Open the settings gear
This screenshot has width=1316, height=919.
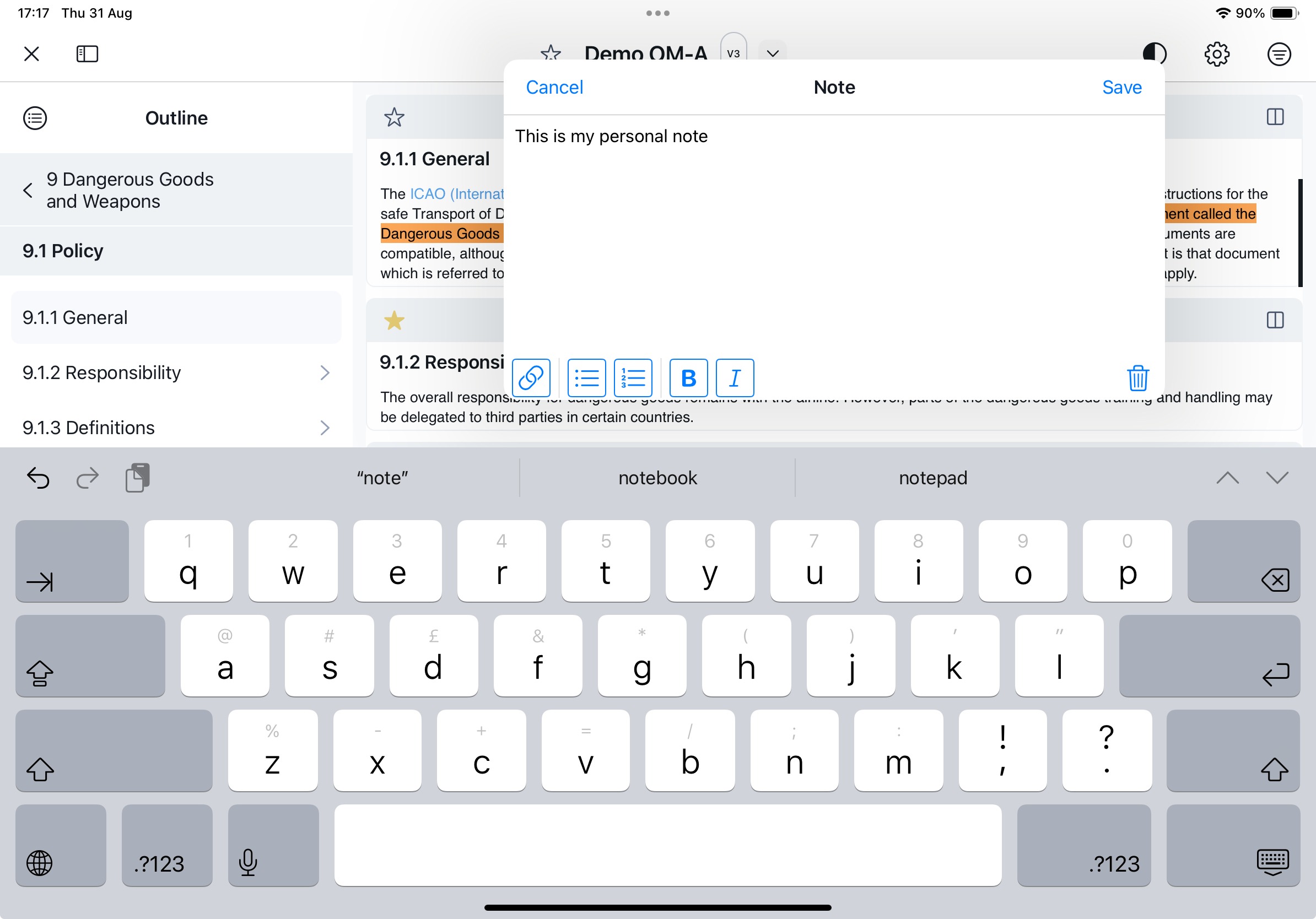(x=1216, y=55)
